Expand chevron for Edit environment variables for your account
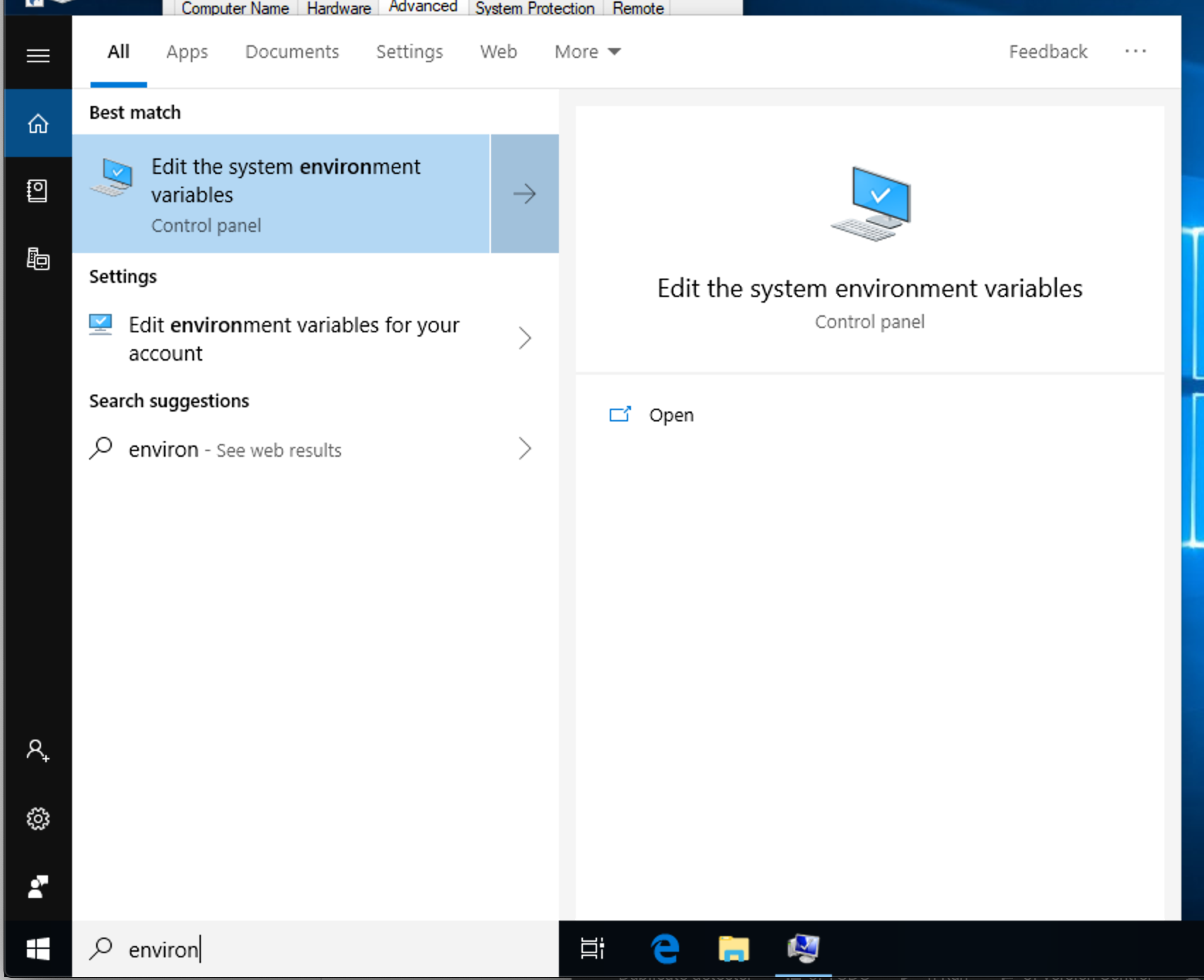This screenshot has width=1204, height=980. pyautogui.click(x=524, y=338)
